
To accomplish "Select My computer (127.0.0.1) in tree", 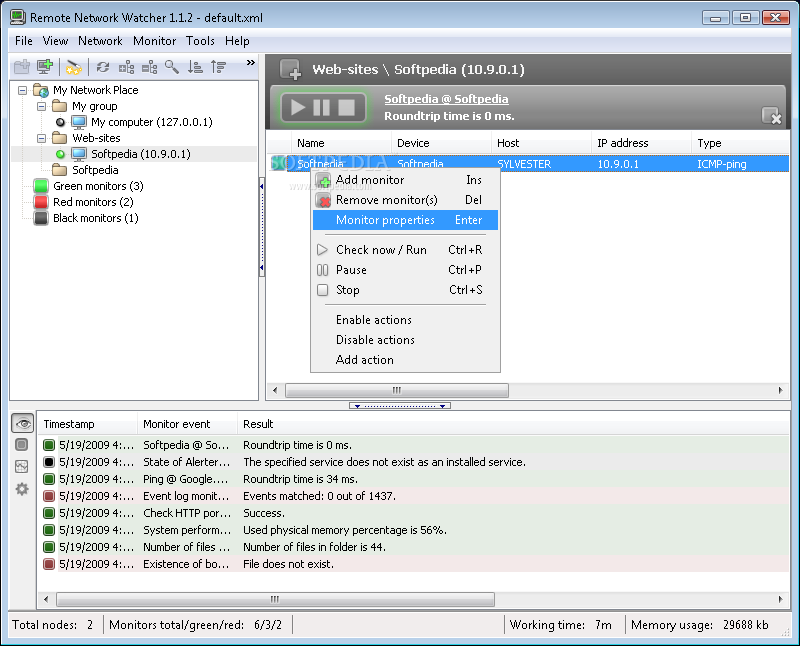I will 152,122.
